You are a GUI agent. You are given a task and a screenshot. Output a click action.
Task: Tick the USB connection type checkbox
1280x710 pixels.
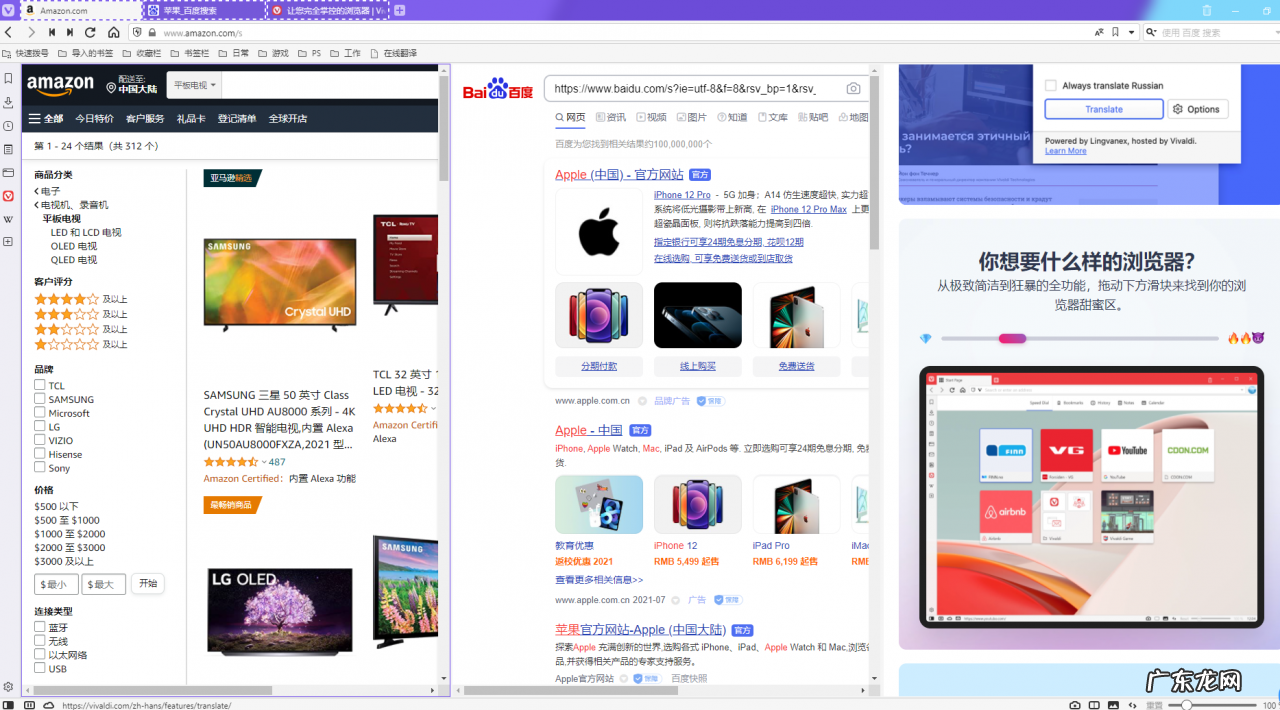coord(40,668)
